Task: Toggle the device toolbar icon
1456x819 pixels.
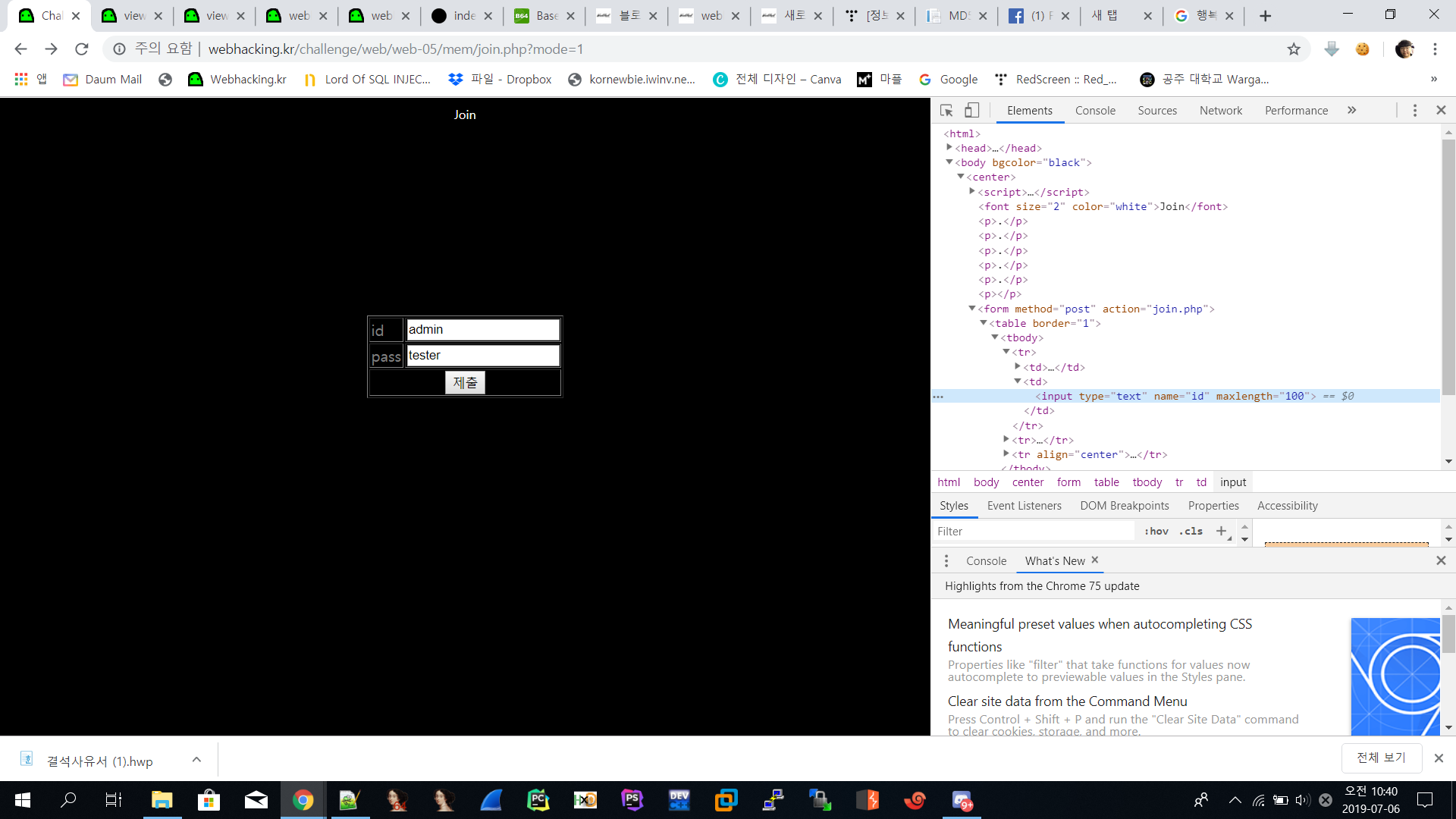Action: pyautogui.click(x=971, y=111)
